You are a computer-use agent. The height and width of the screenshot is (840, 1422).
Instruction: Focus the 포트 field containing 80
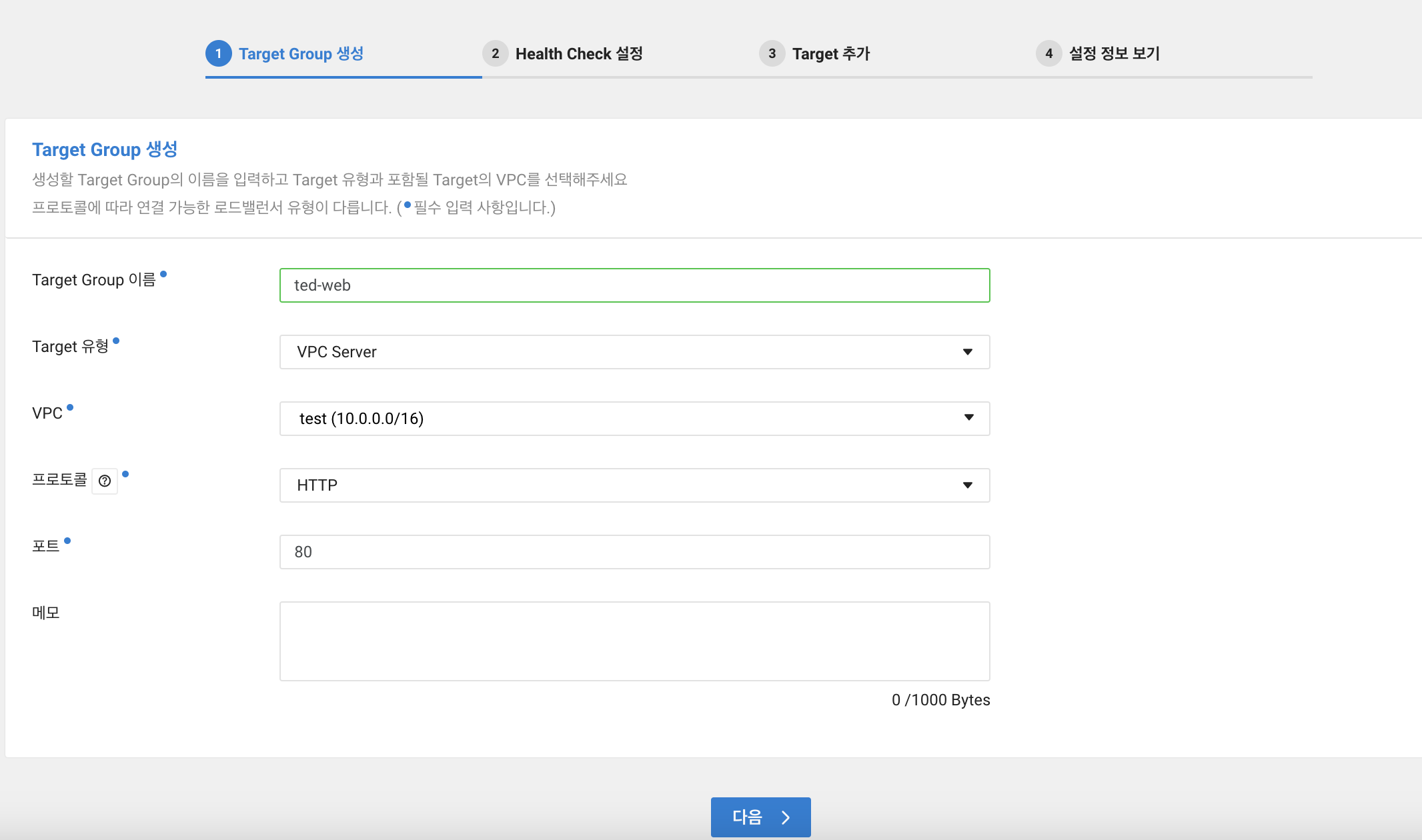click(x=634, y=552)
